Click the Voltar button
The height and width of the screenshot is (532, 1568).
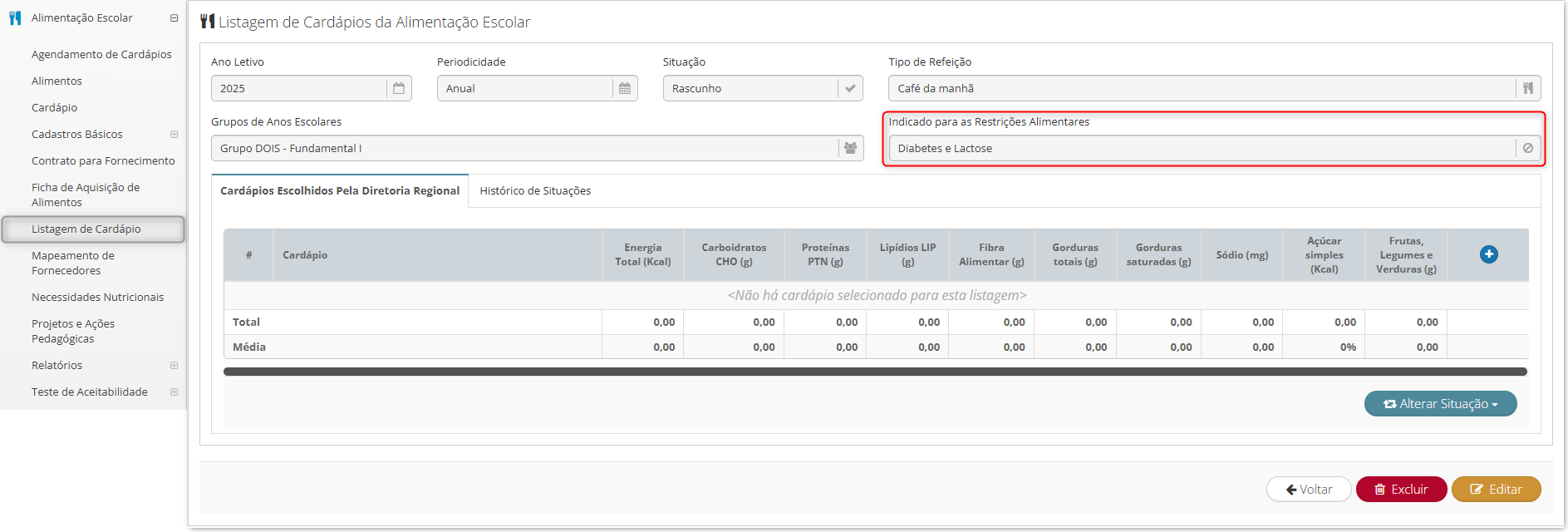click(x=1309, y=489)
